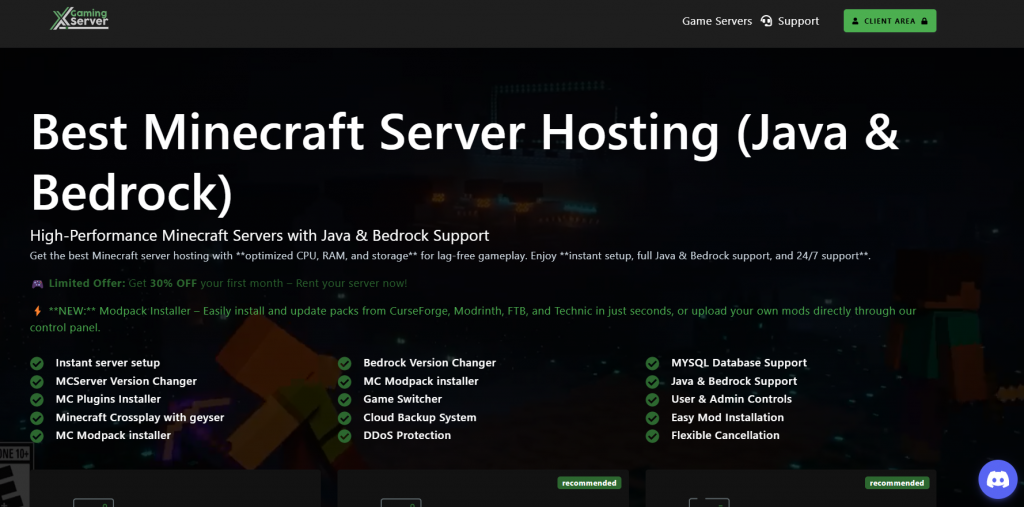
Task: Click the checkmark beside Bedrock Version Changer
Action: coord(345,363)
